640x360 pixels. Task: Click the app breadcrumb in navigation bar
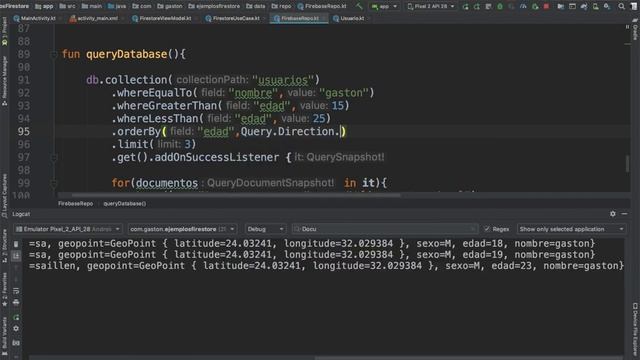(x=44, y=6)
